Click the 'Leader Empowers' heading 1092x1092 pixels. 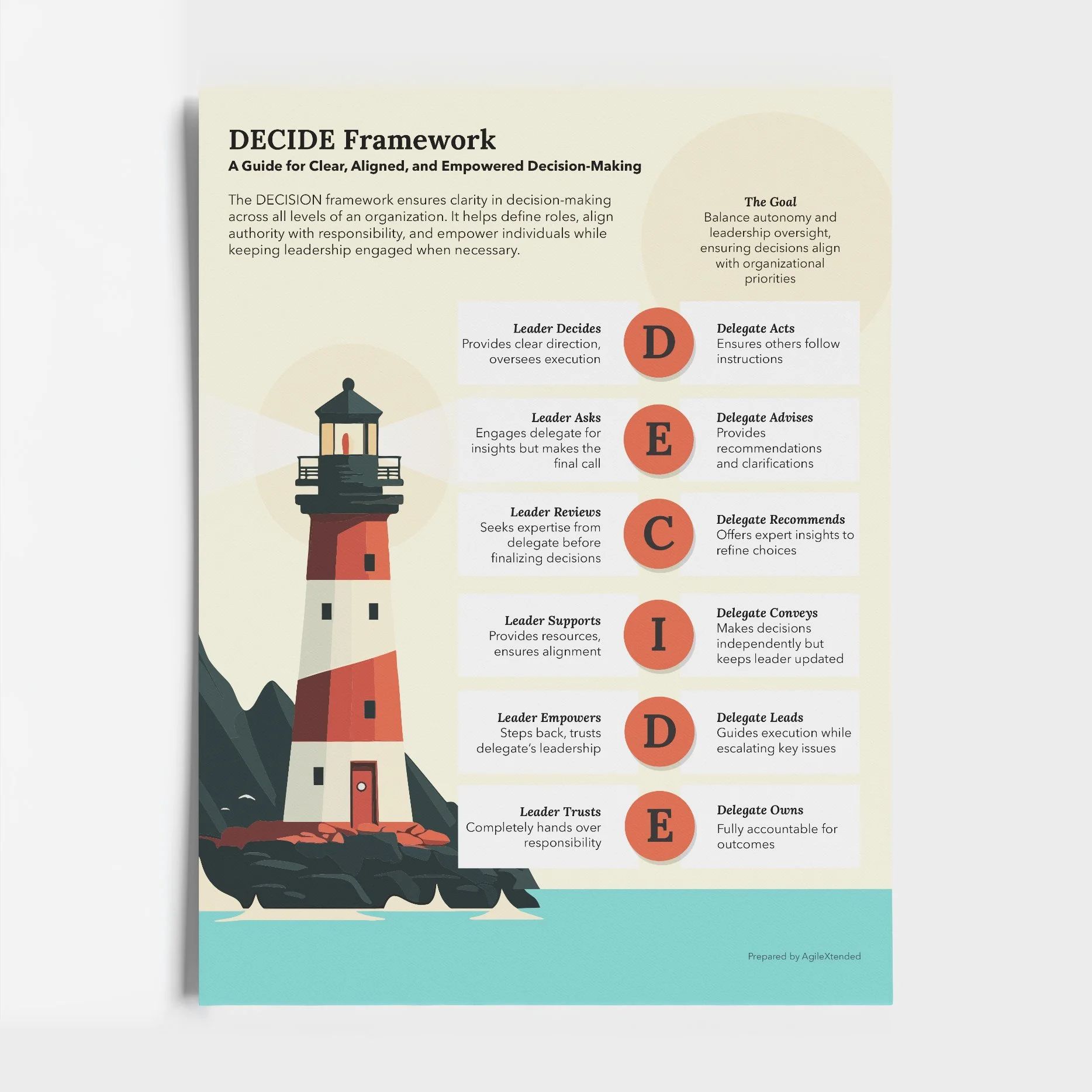point(549,718)
